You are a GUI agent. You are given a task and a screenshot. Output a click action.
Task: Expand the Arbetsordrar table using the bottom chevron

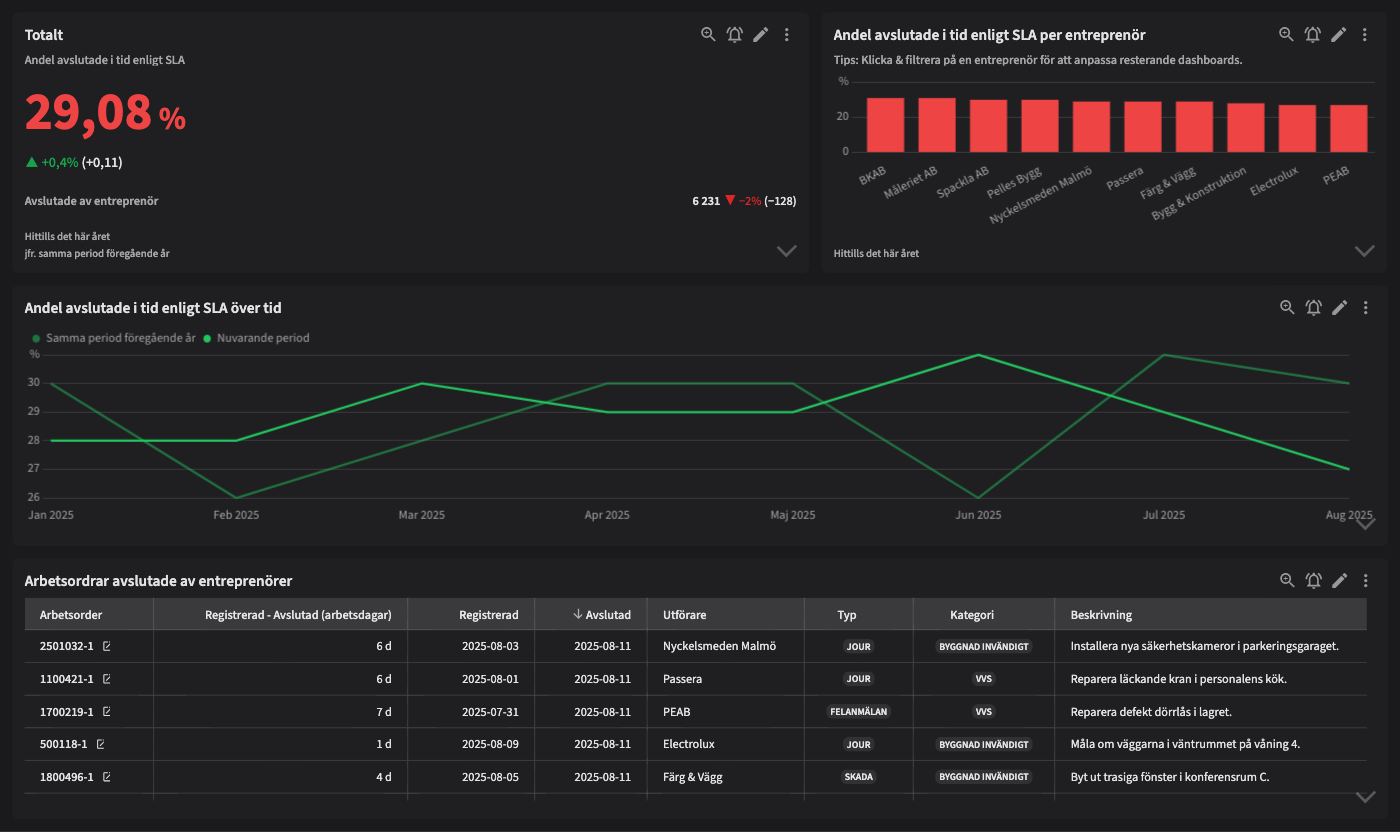pyautogui.click(x=1364, y=796)
